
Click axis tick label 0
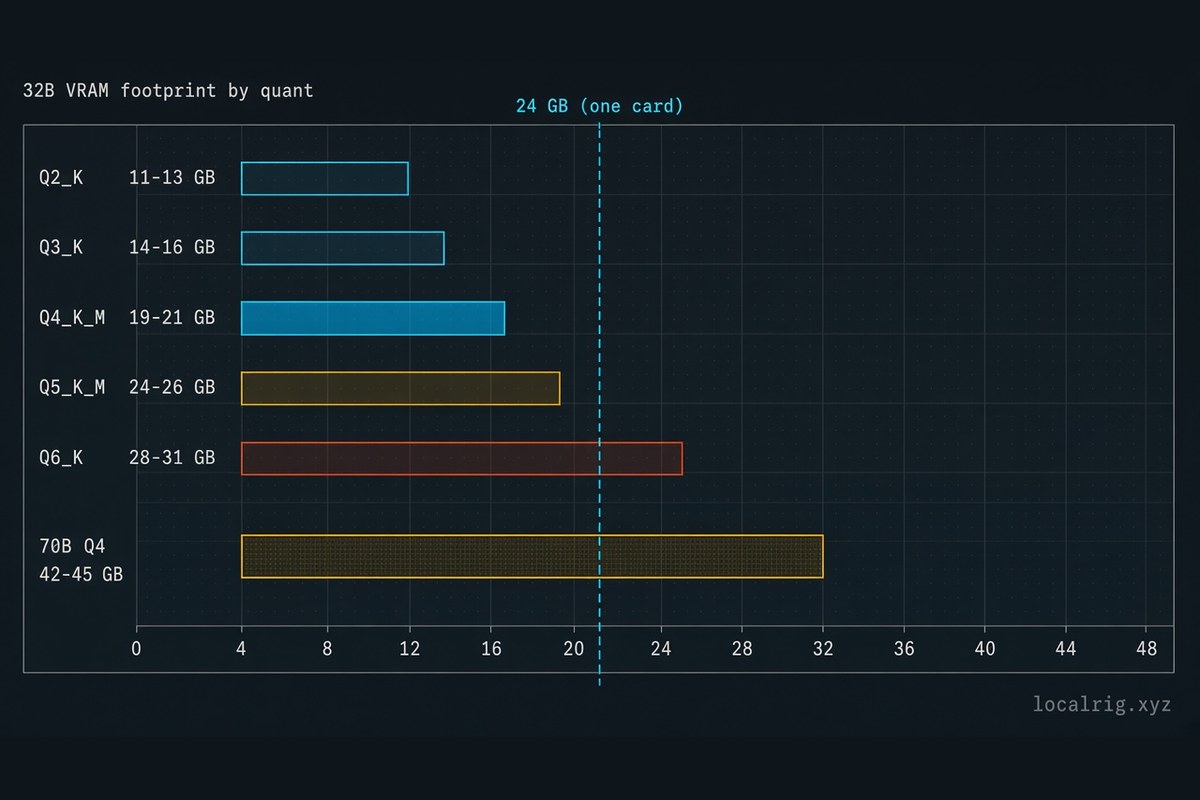pos(137,649)
